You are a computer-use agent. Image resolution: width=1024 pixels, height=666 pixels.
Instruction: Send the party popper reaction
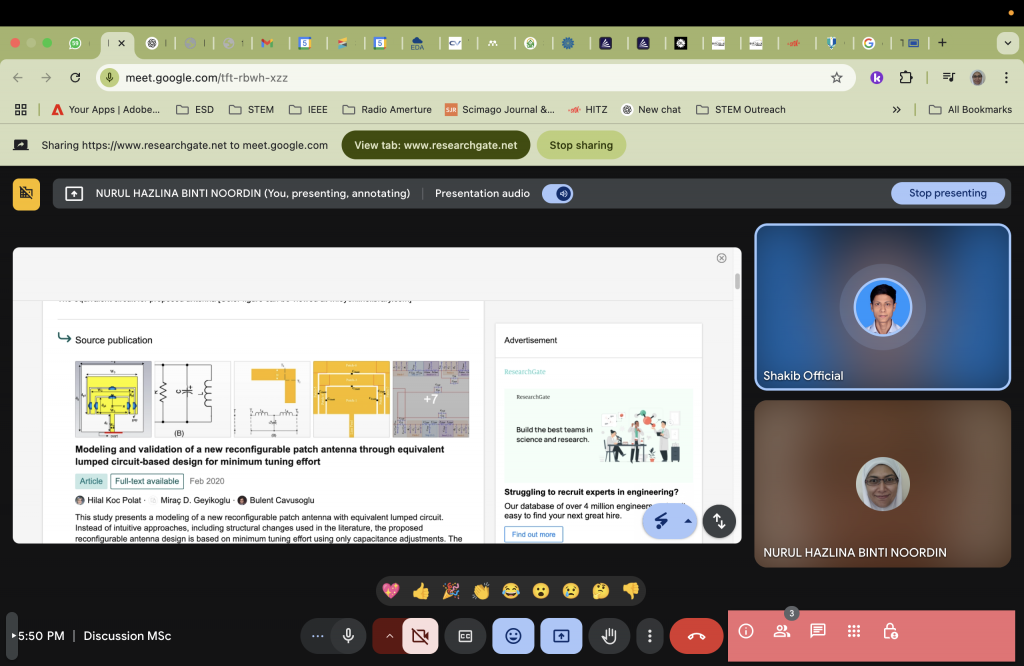451,591
